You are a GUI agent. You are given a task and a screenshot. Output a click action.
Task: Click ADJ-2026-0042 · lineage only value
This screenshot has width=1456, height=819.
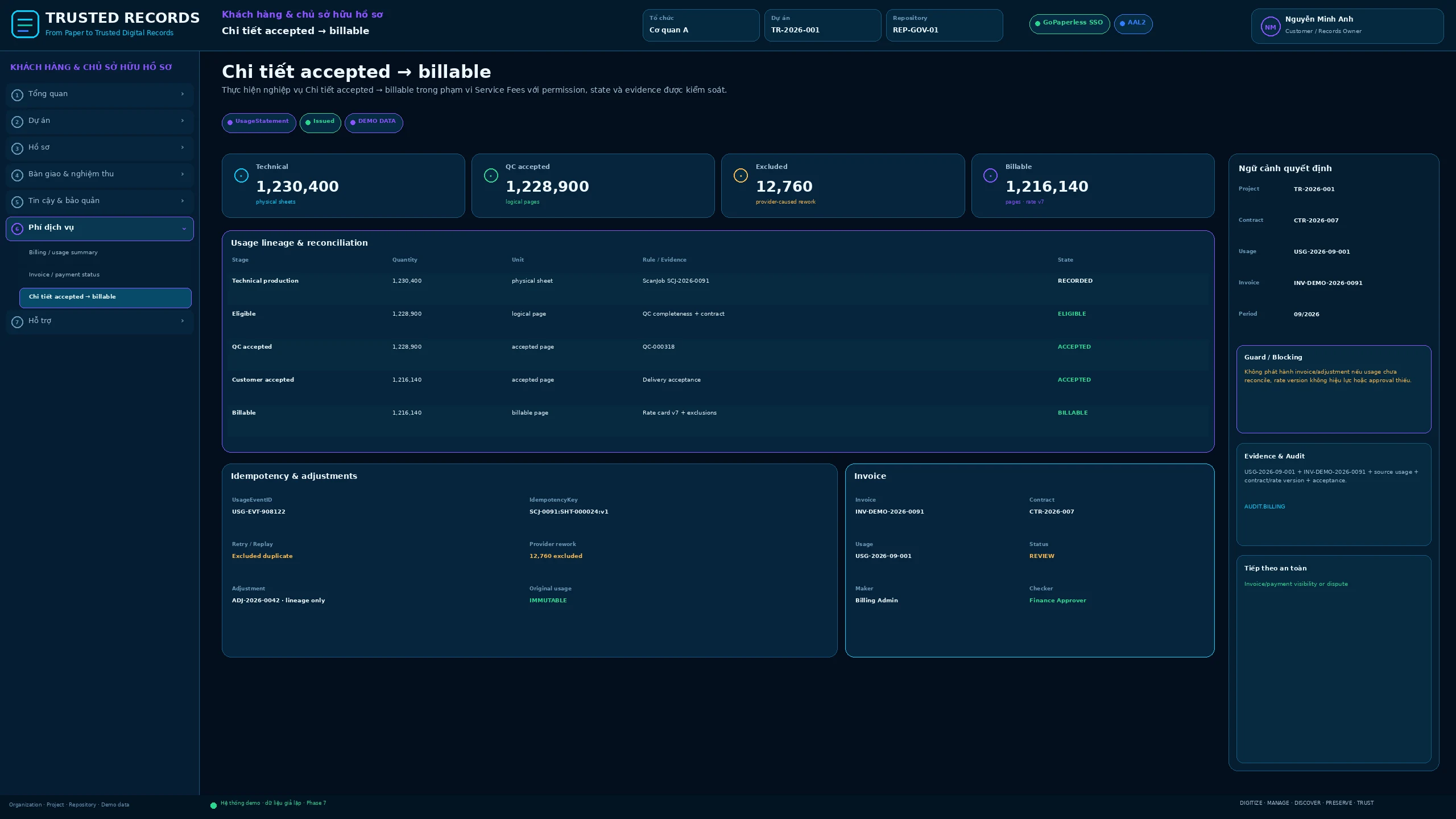(279, 601)
